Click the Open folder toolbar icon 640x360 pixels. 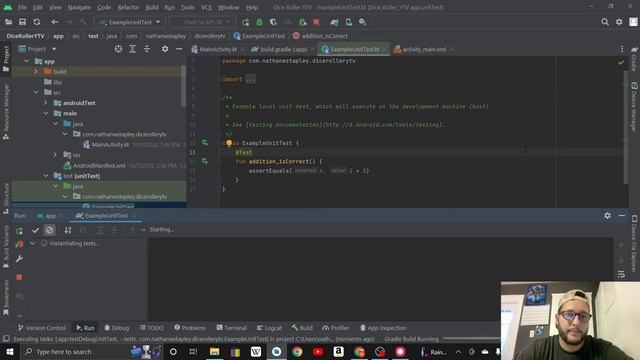coord(8,22)
